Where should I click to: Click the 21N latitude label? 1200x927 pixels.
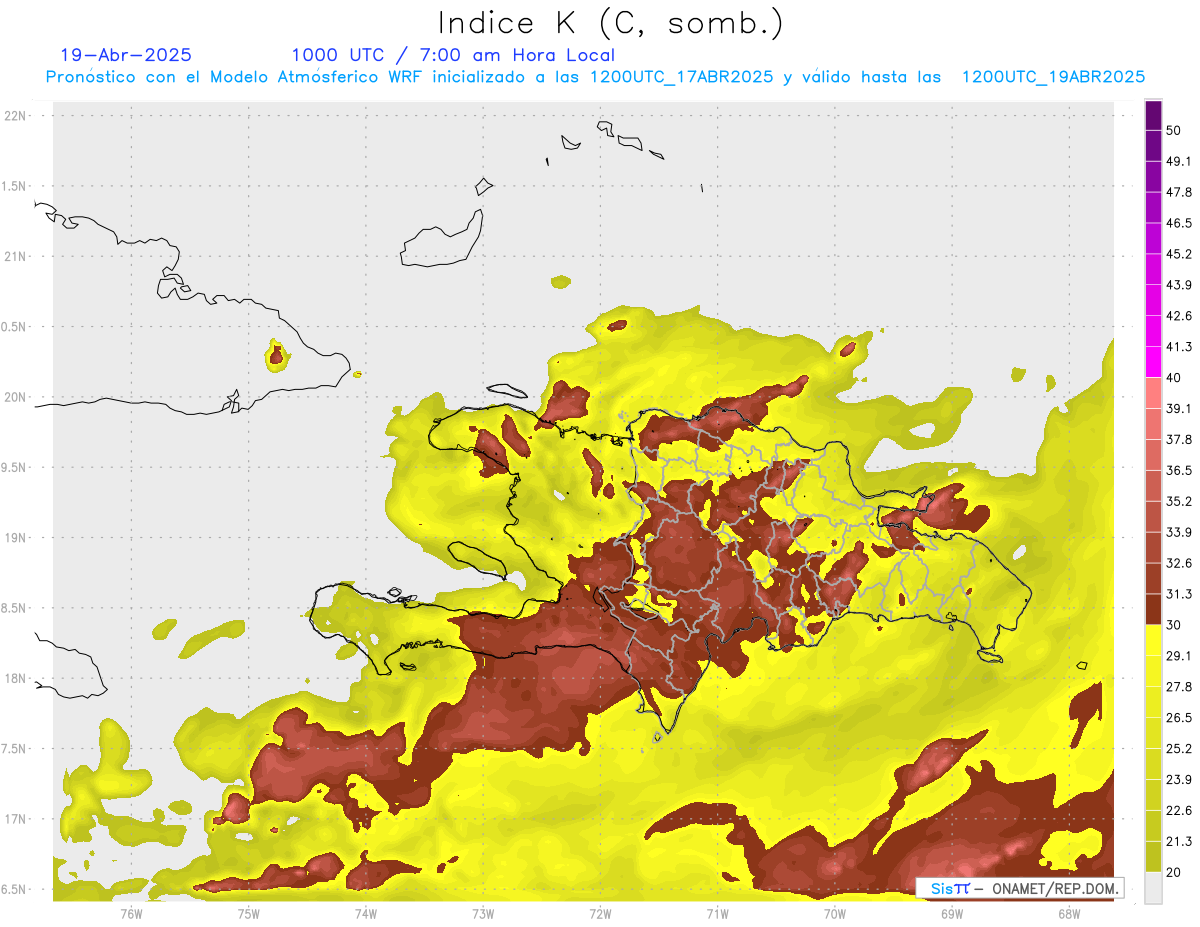click(16, 256)
